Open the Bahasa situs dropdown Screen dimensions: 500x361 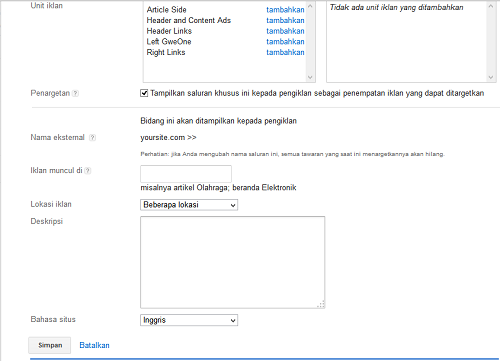point(189,320)
